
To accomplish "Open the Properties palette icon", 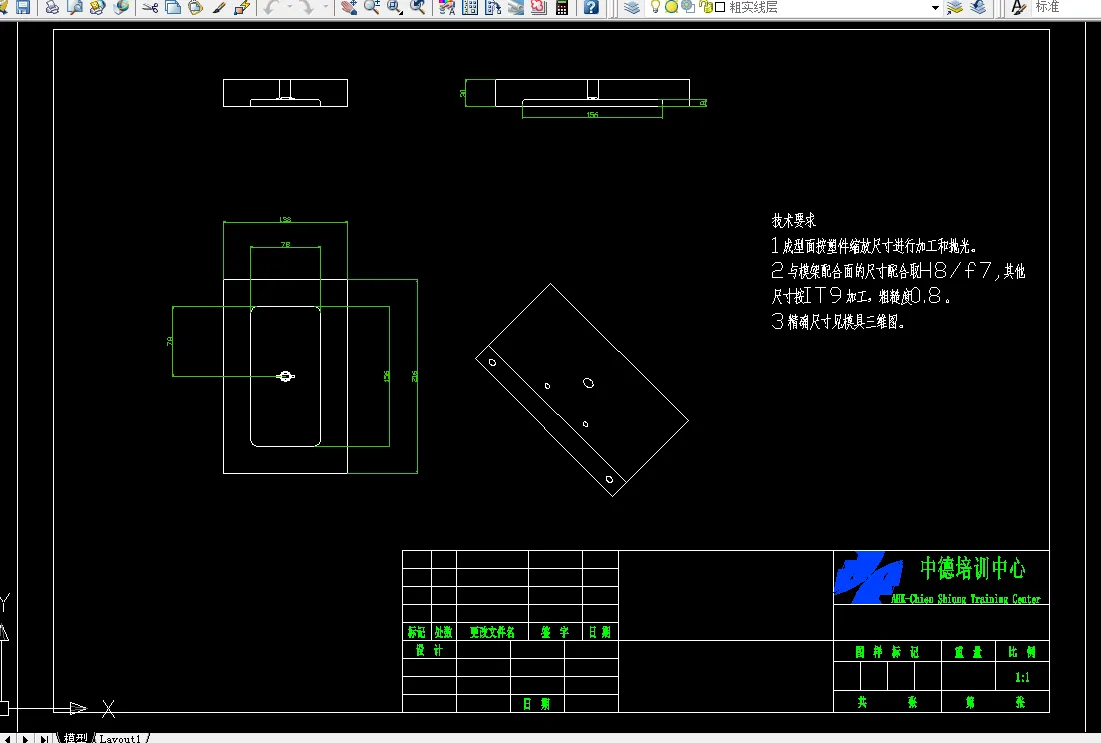I will tap(447, 7).
